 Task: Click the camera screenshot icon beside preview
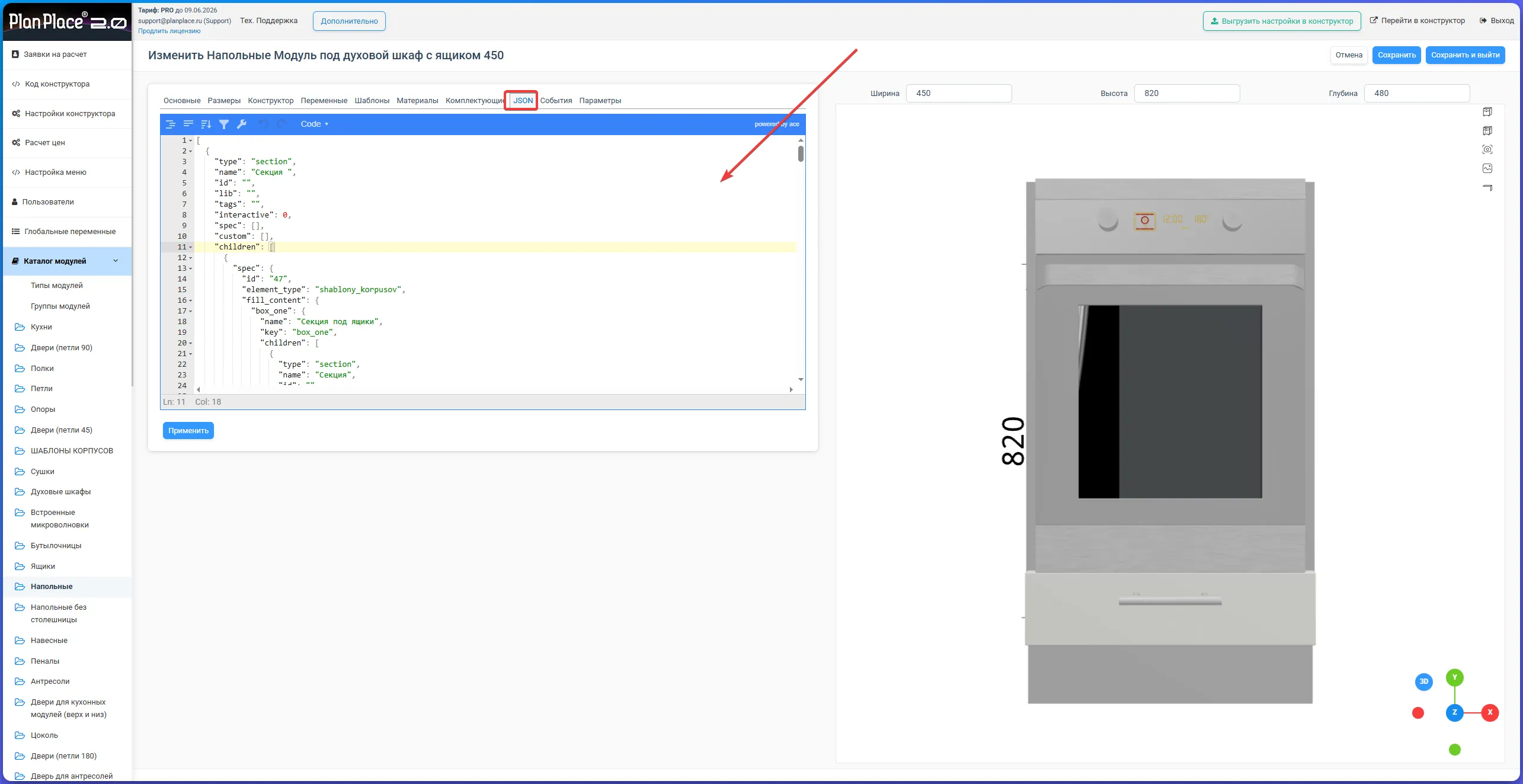point(1487,149)
